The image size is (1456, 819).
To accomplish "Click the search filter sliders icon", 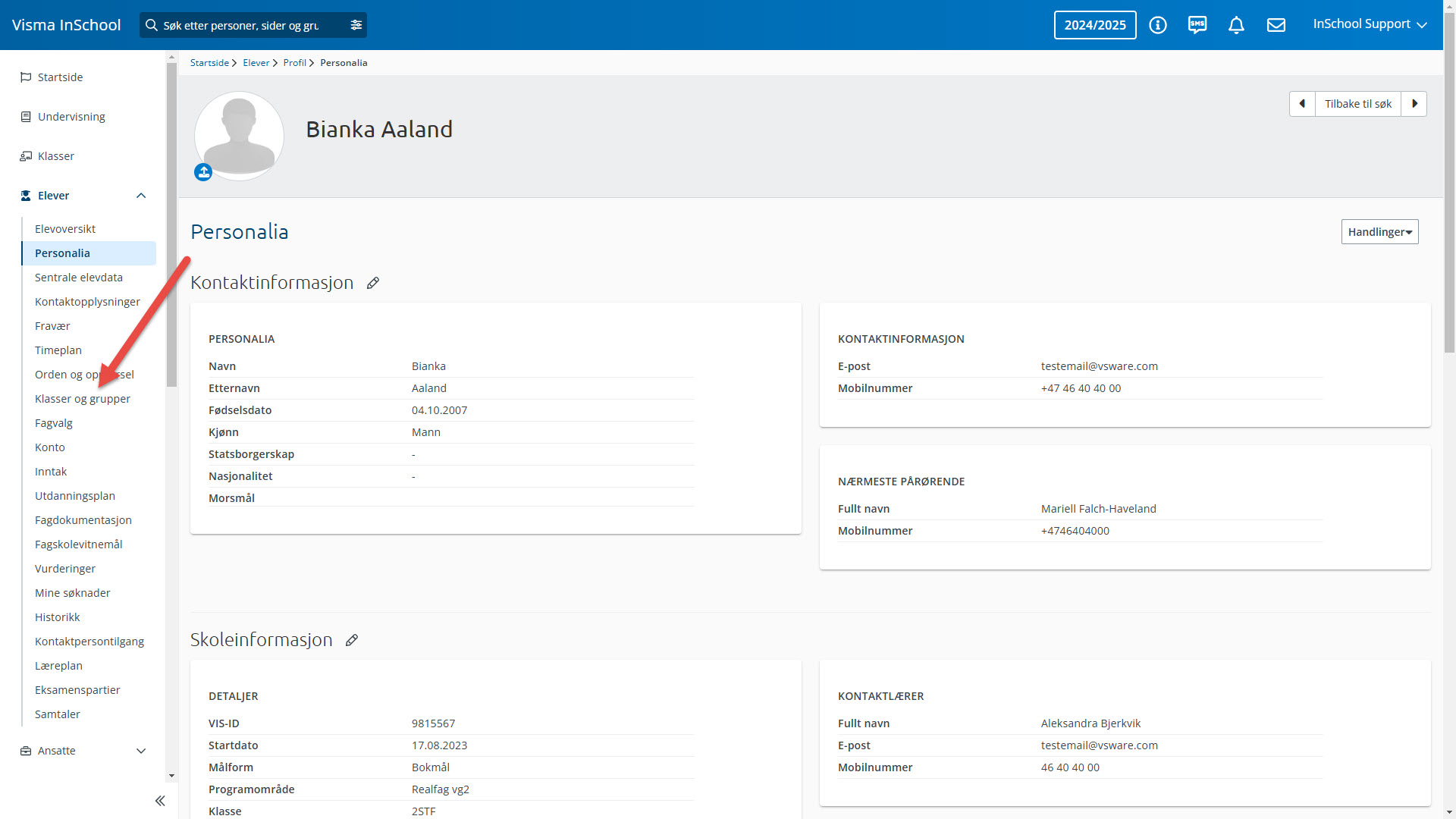I will (x=356, y=25).
